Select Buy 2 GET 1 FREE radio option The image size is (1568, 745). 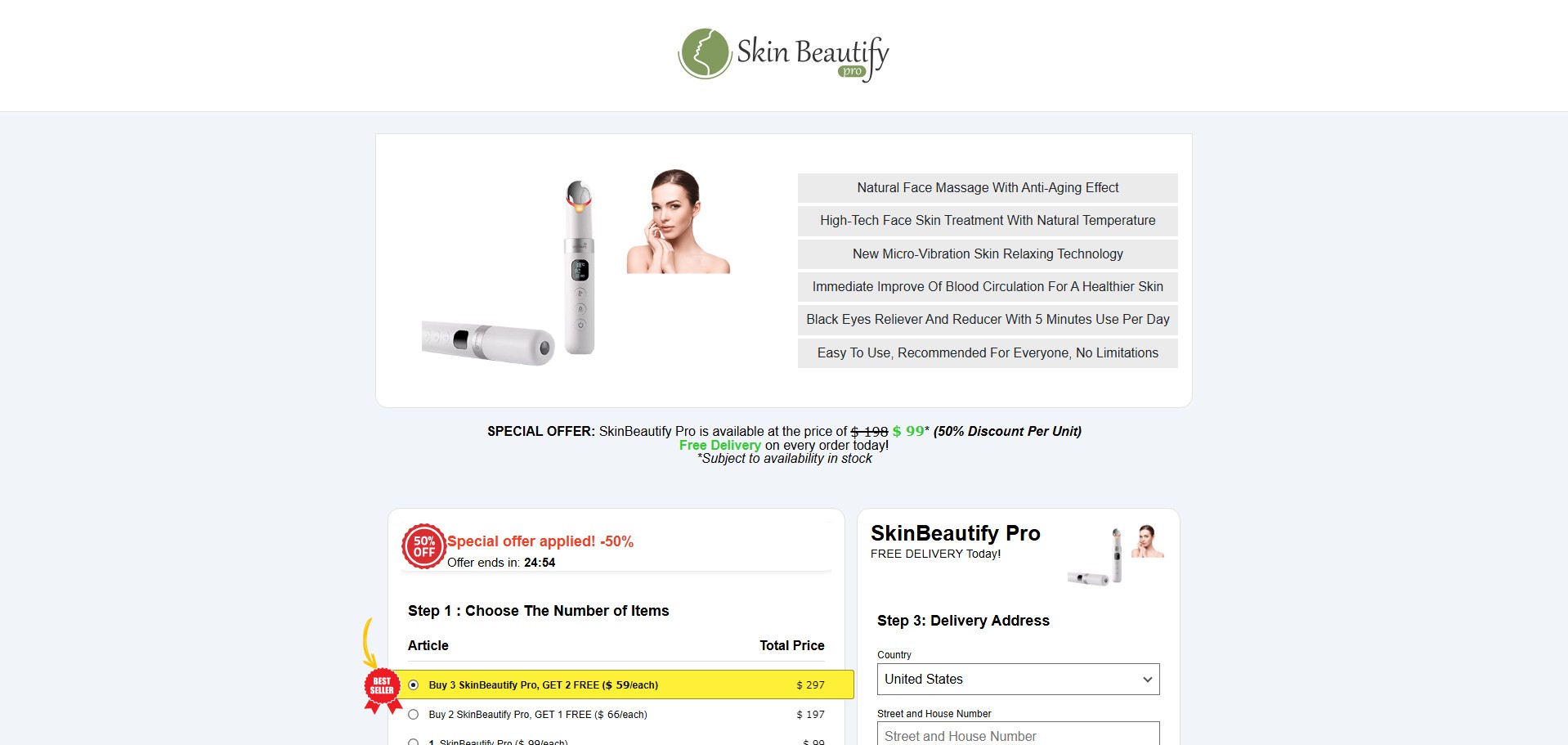click(x=413, y=715)
